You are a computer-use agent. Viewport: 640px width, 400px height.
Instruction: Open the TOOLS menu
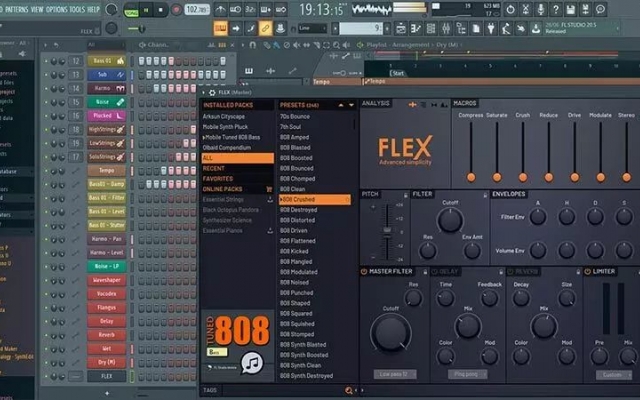(77, 9)
